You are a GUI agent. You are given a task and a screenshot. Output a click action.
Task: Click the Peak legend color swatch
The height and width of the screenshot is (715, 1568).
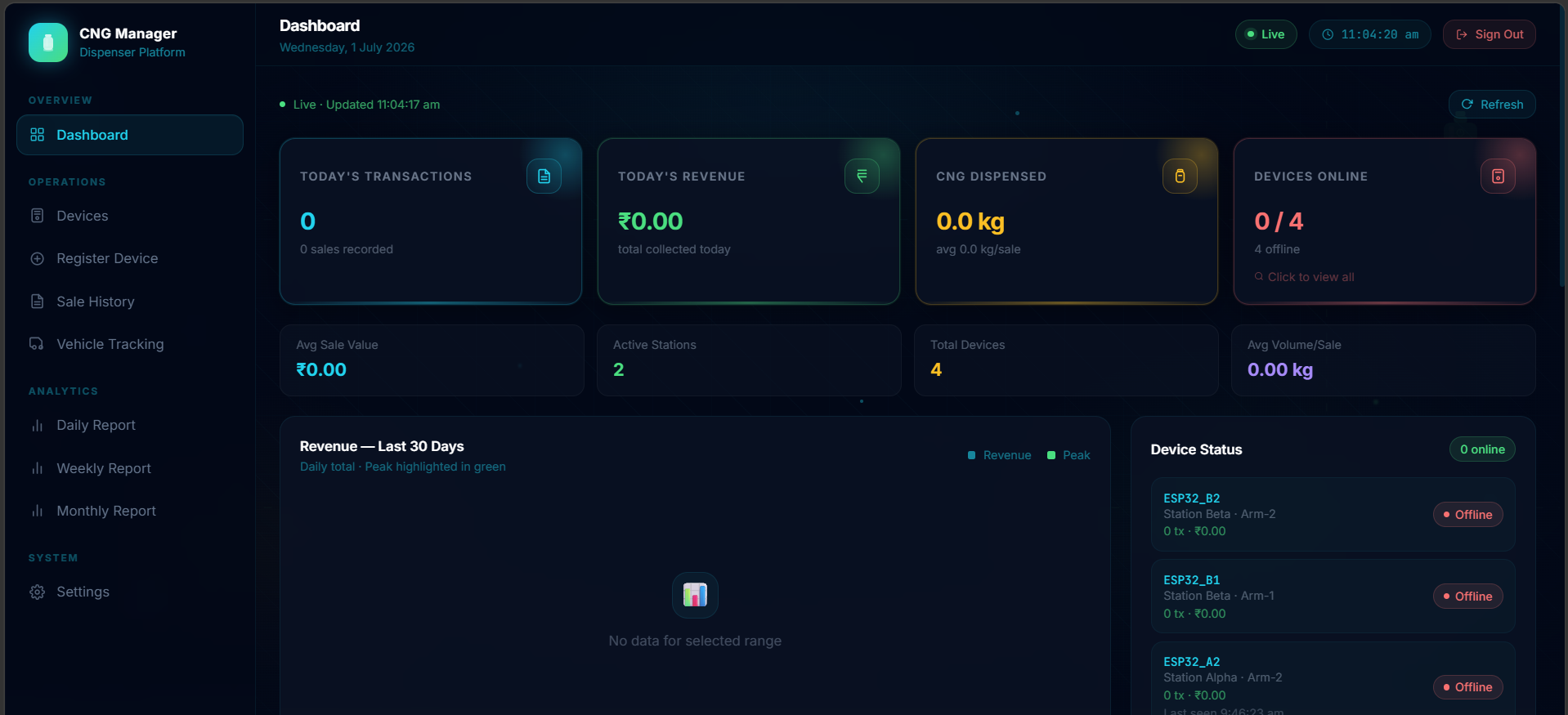tap(1051, 455)
